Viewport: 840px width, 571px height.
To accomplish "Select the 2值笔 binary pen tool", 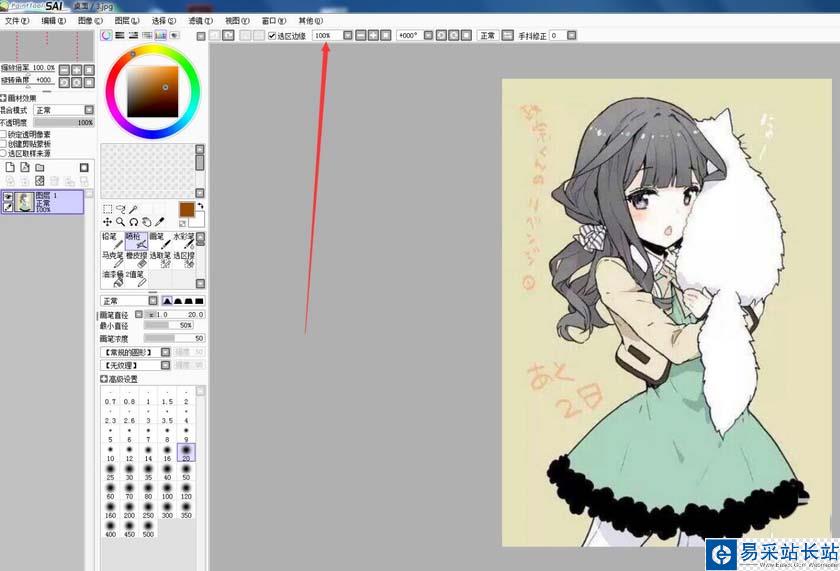I will point(136,278).
